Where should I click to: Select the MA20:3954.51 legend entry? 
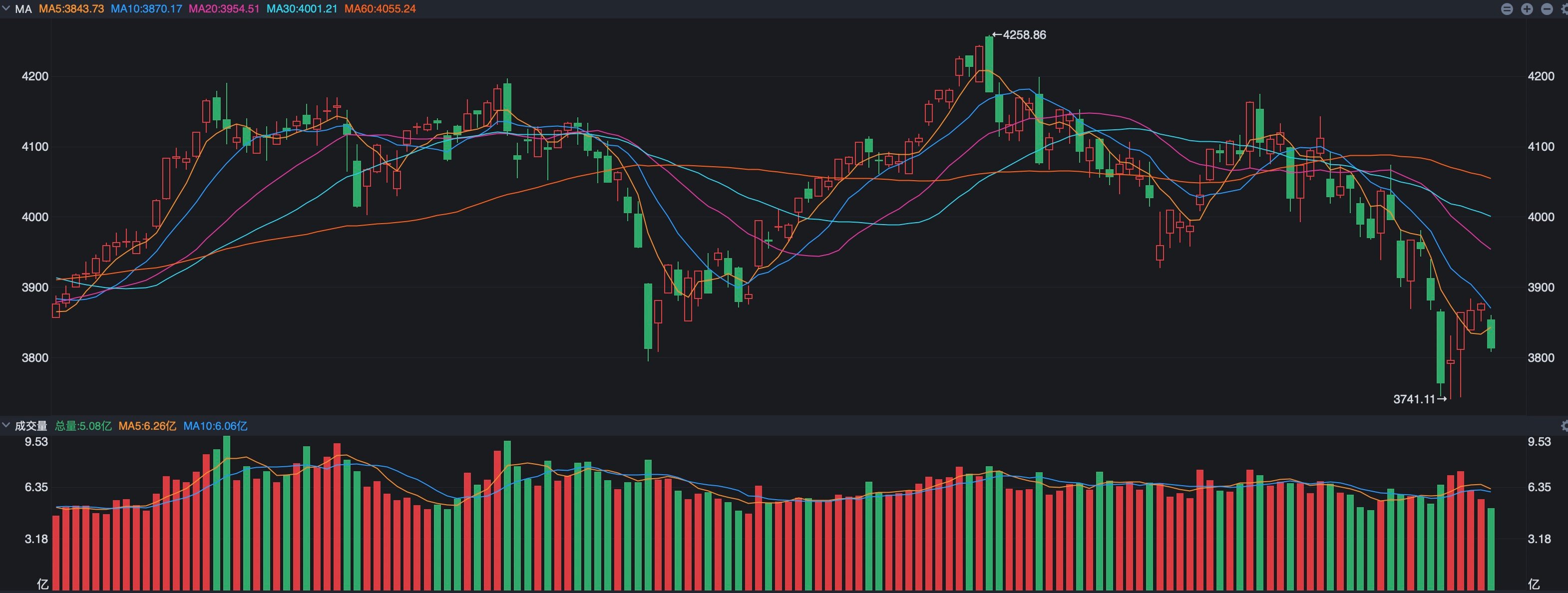pos(224,9)
